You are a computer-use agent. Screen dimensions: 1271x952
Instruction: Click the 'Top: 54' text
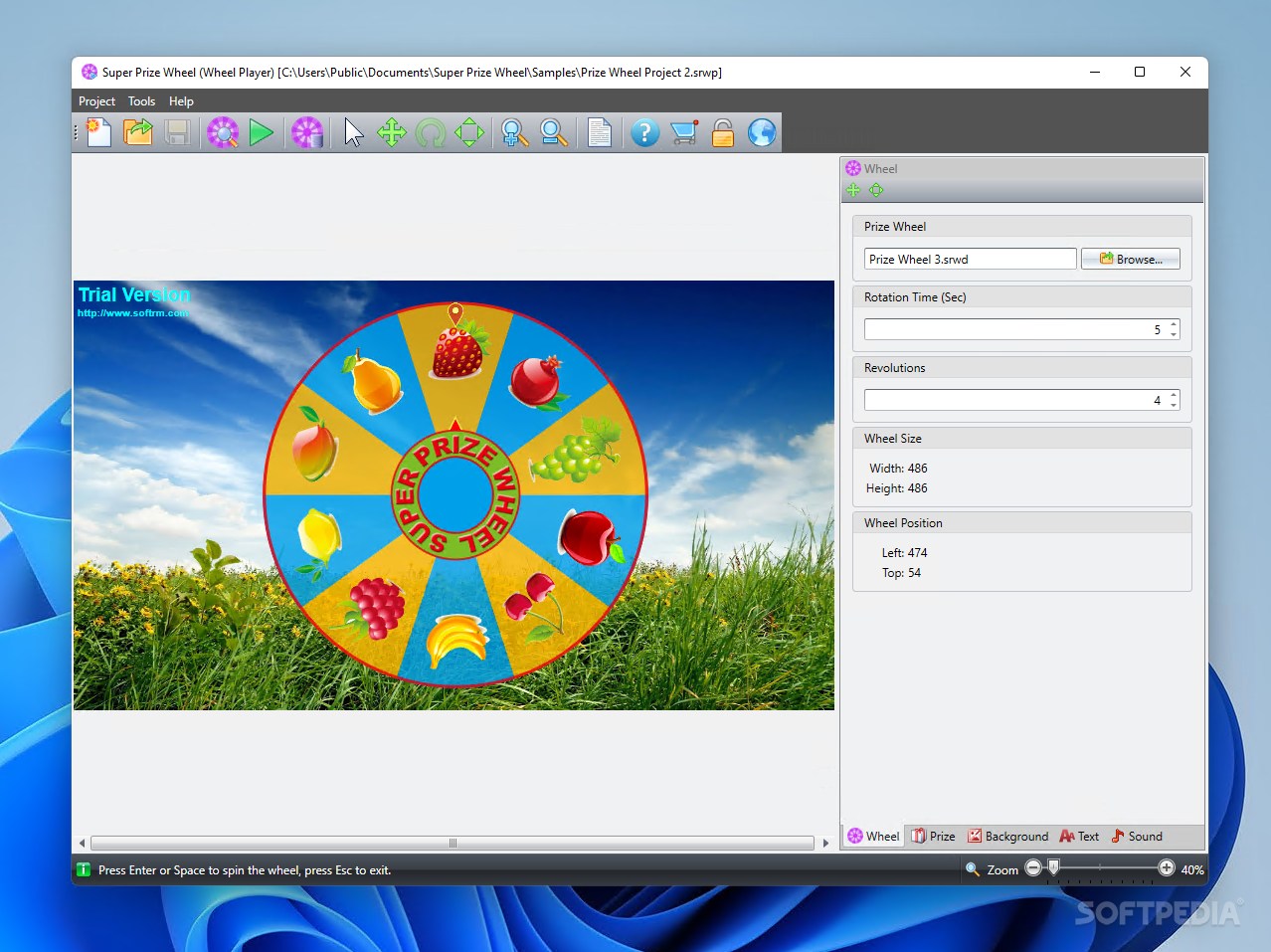[x=901, y=573]
